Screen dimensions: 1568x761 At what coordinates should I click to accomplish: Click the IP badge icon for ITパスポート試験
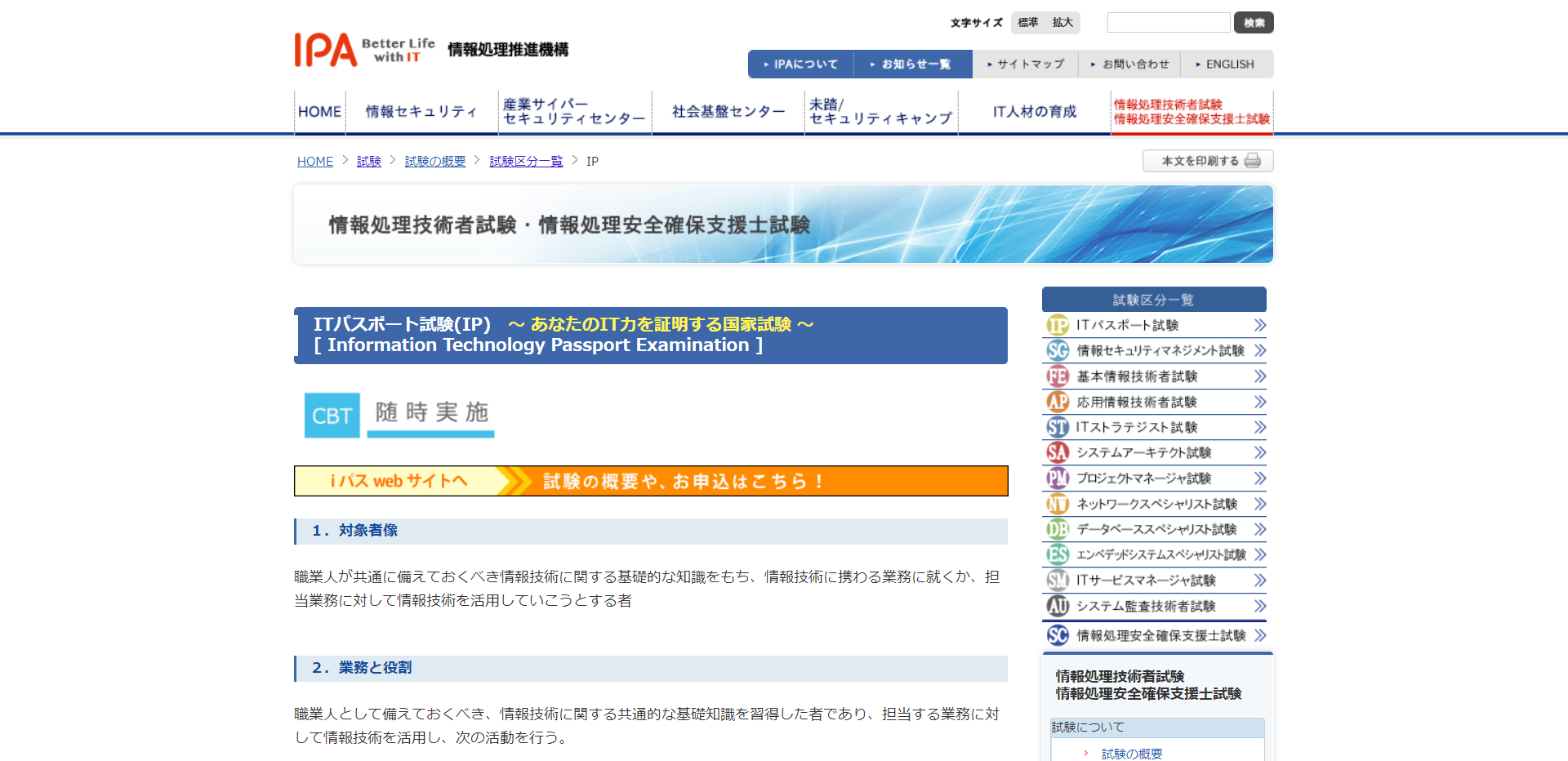1058,325
